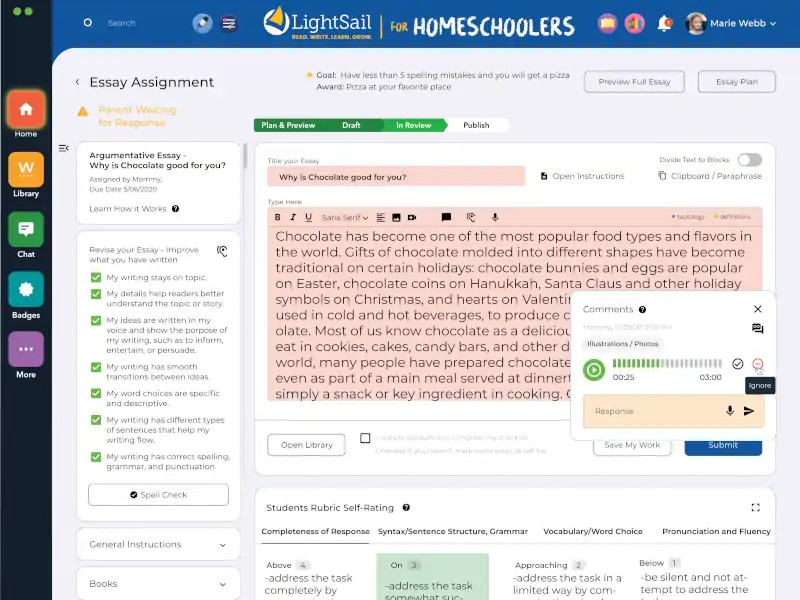Click Preview Full Essay
The image size is (800, 600).
point(633,81)
